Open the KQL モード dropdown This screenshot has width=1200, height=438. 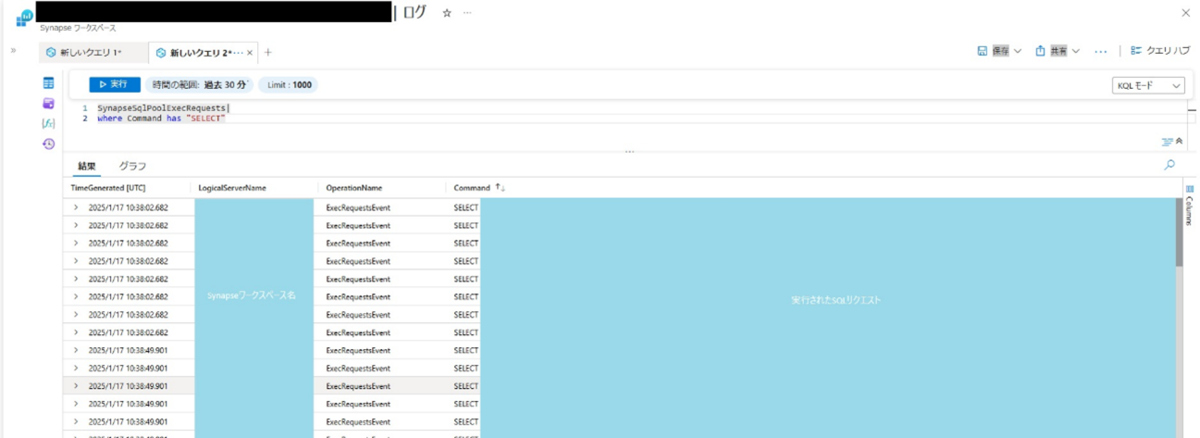pyautogui.click(x=1149, y=86)
